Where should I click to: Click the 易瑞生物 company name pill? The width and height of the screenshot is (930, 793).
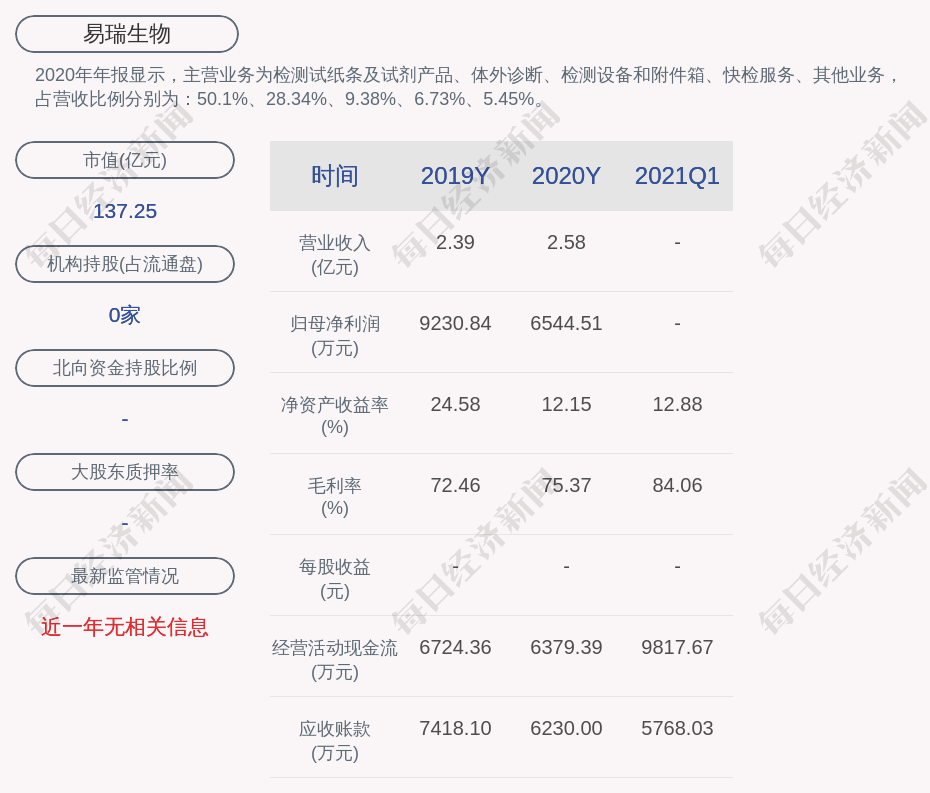tap(126, 34)
